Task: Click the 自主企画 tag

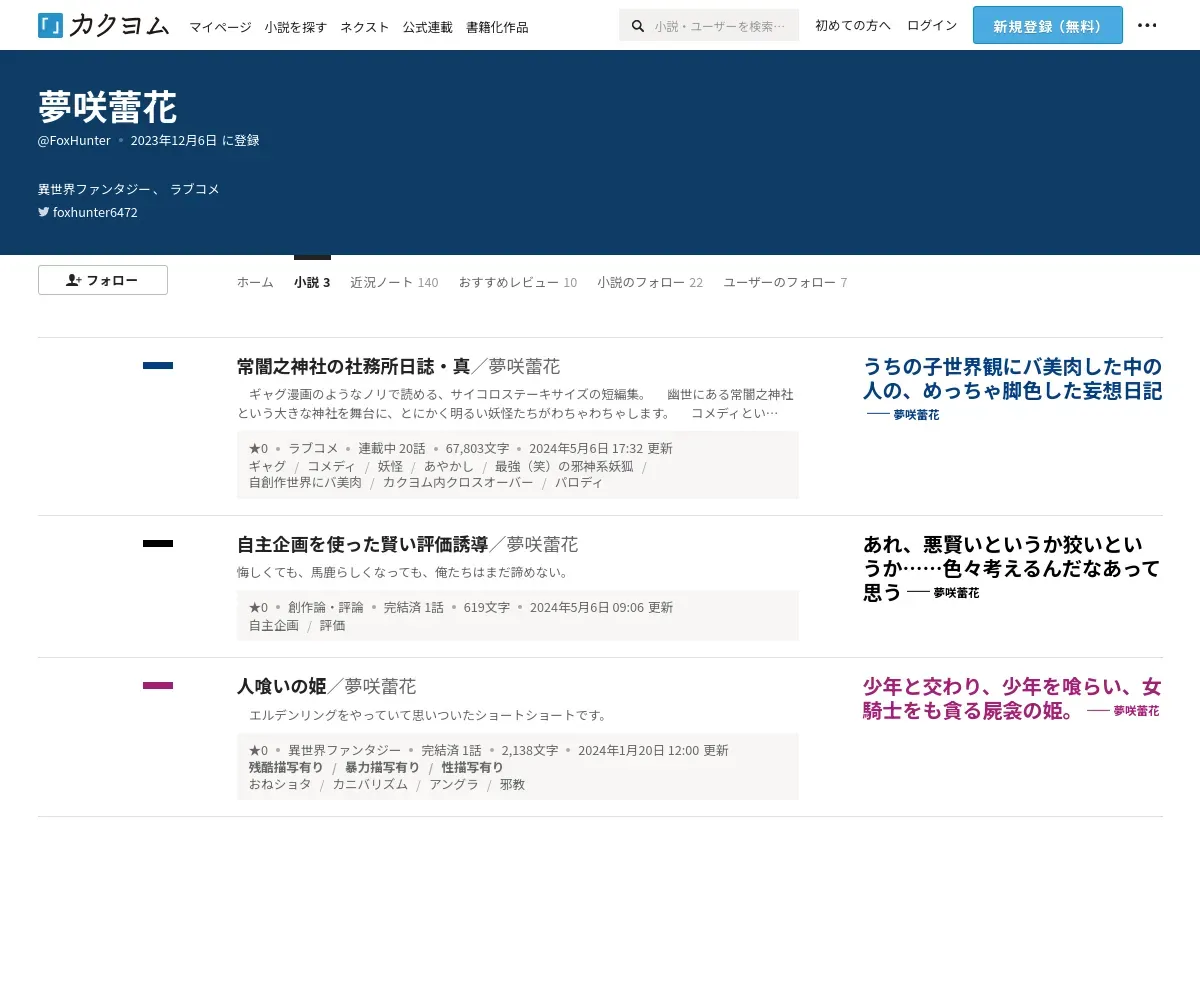Action: [274, 625]
